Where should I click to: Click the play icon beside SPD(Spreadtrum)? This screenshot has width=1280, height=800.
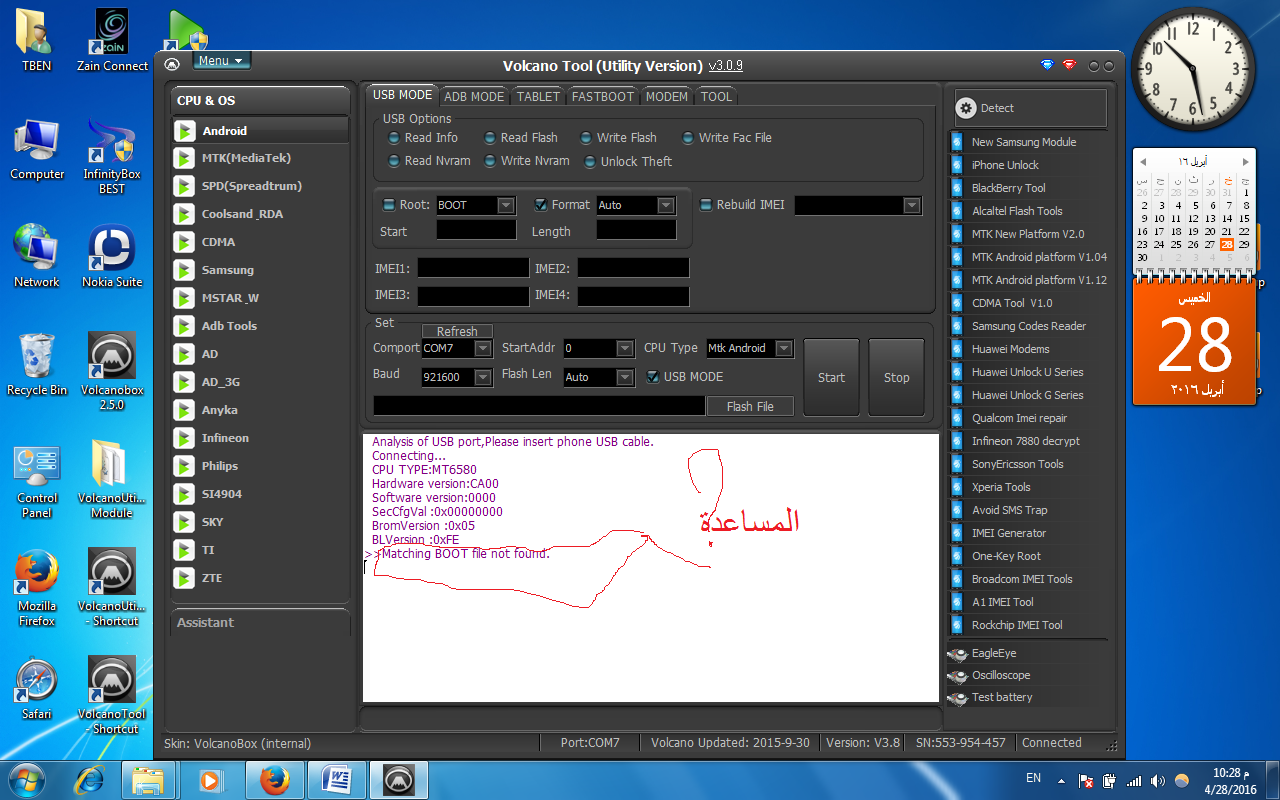click(x=184, y=187)
